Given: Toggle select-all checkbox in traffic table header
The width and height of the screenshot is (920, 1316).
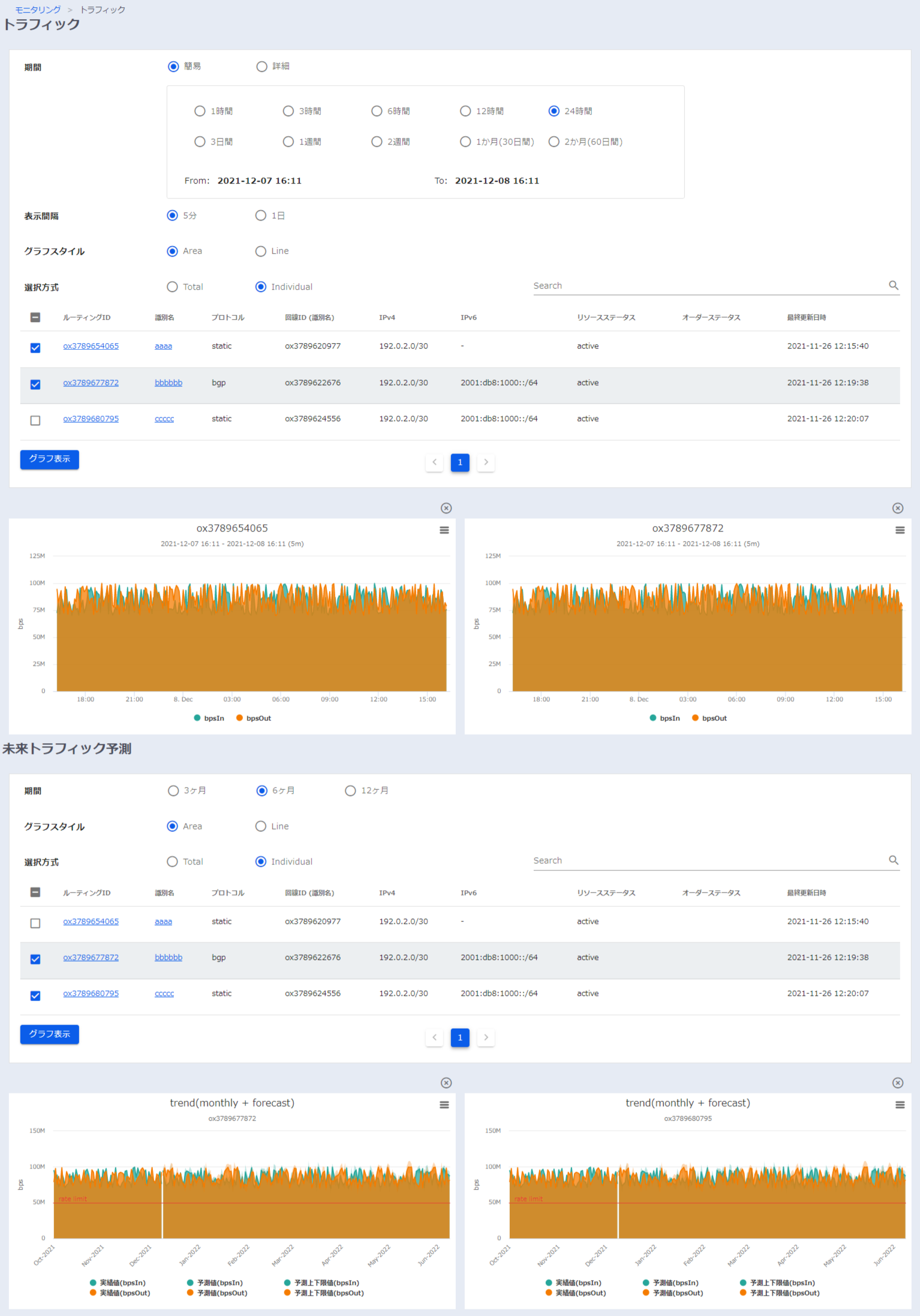Looking at the screenshot, I should pyautogui.click(x=35, y=317).
